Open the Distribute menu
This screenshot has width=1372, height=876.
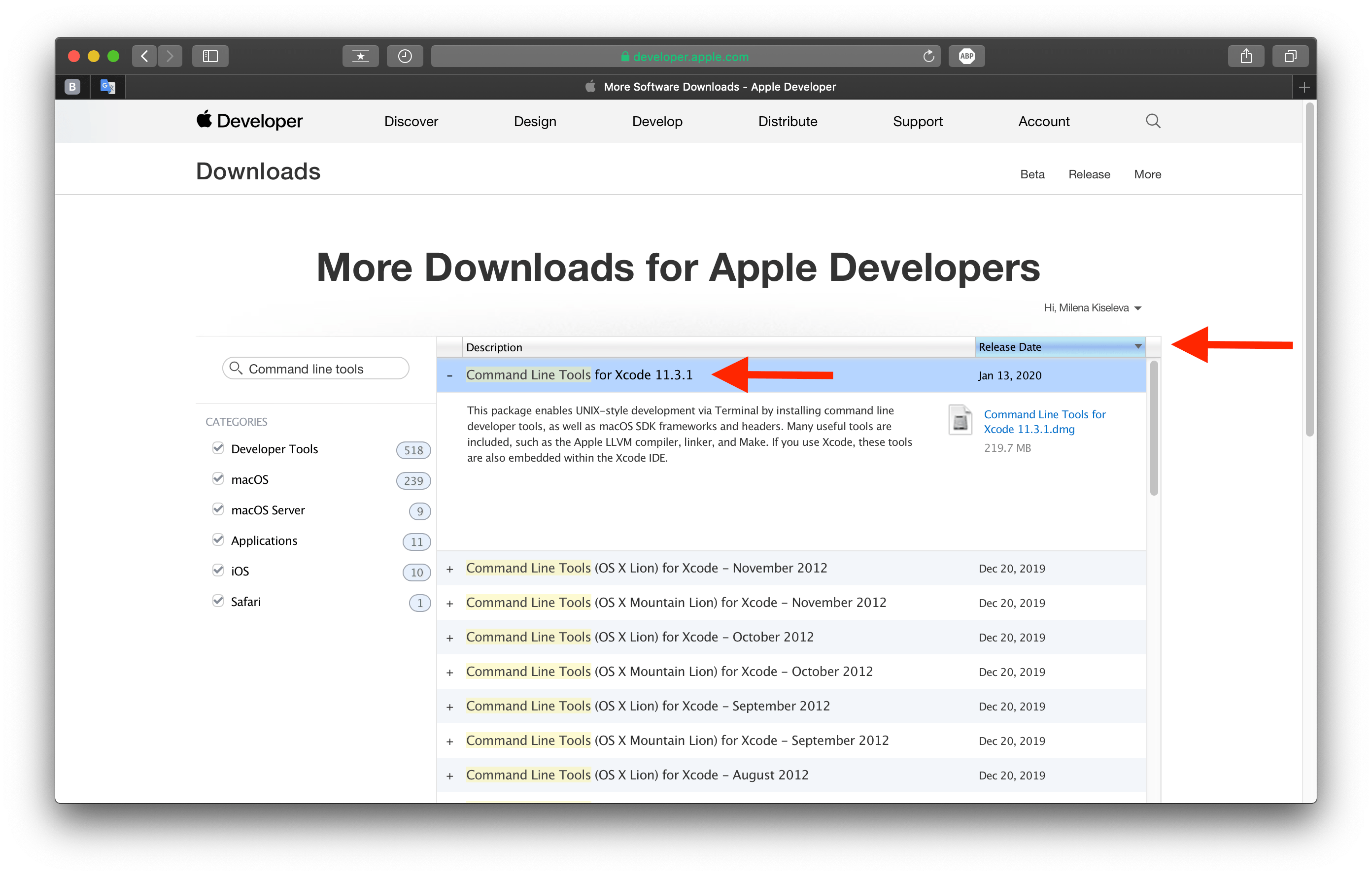[788, 121]
